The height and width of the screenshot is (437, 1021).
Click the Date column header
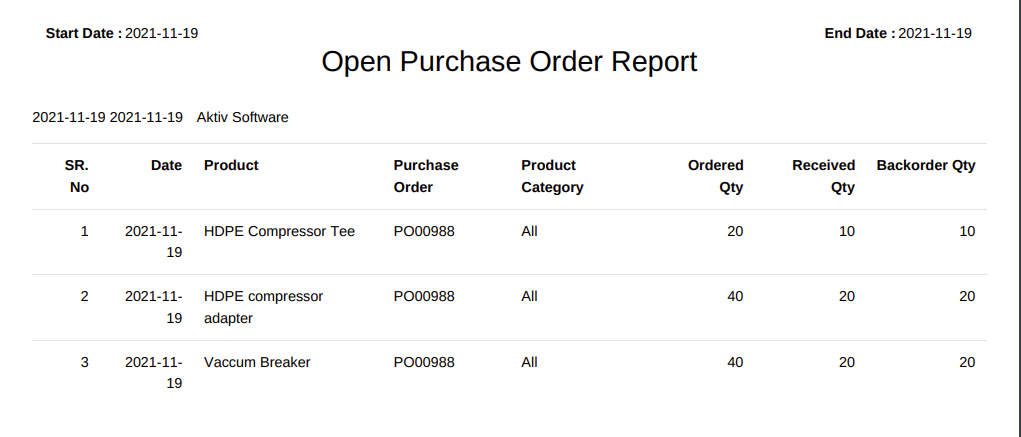[166, 165]
